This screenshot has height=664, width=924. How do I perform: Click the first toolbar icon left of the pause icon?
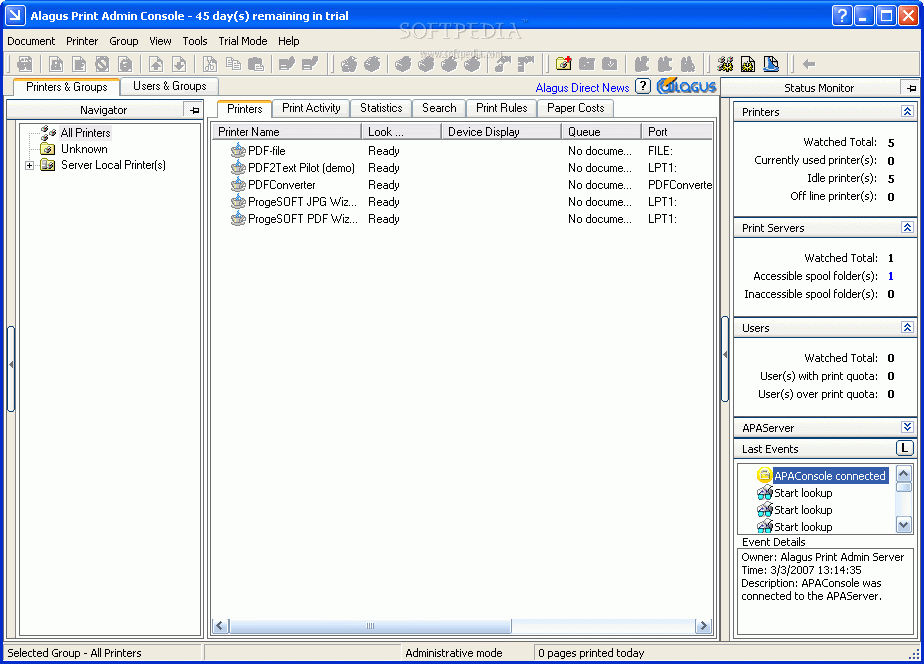point(25,64)
